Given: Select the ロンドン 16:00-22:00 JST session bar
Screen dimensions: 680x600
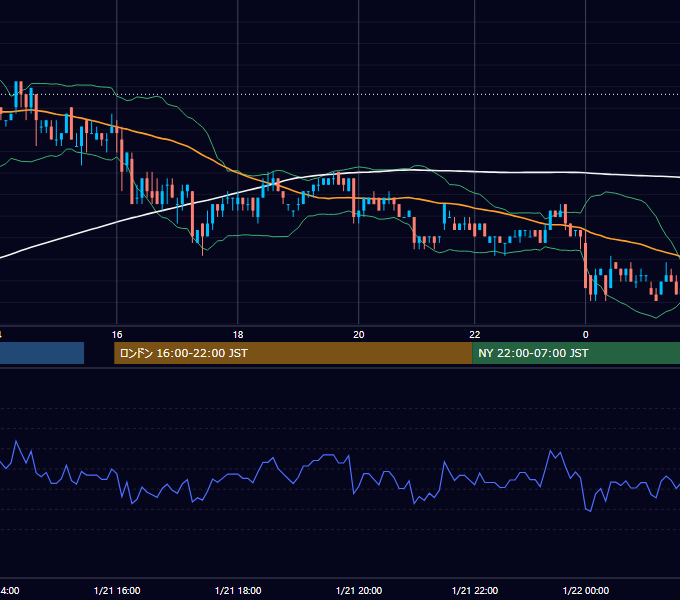Looking at the screenshot, I should pos(293,353).
